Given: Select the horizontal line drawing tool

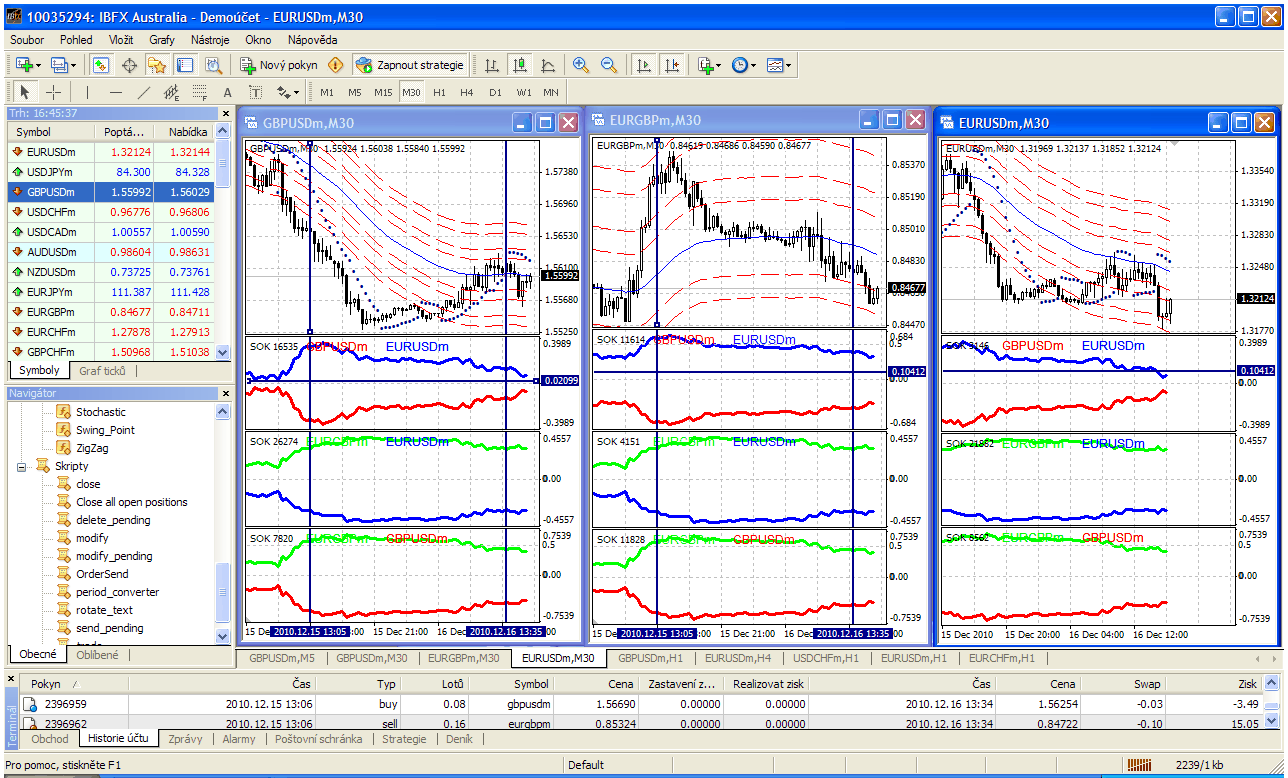Looking at the screenshot, I should [x=115, y=92].
